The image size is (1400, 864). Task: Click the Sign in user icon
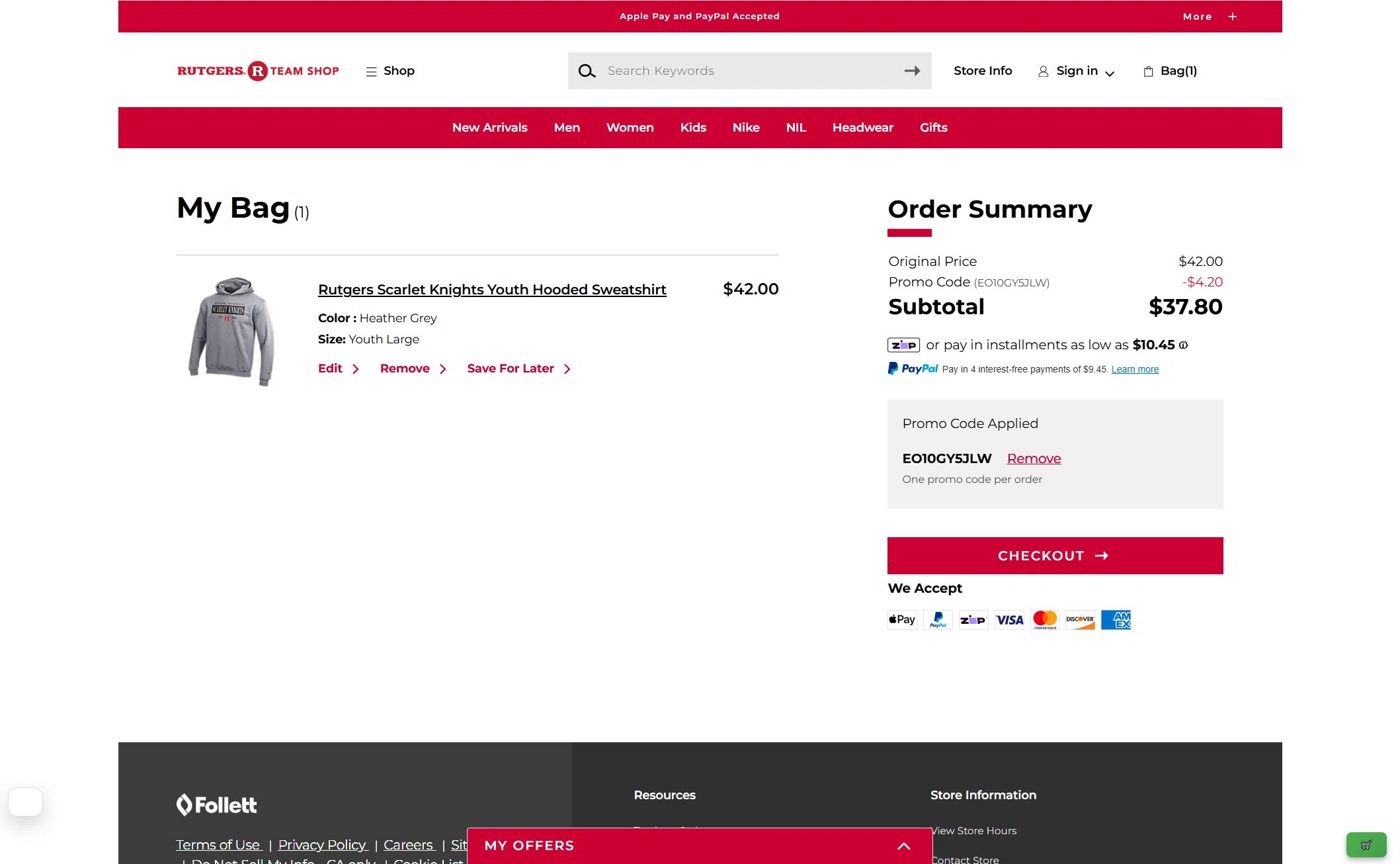(1043, 71)
